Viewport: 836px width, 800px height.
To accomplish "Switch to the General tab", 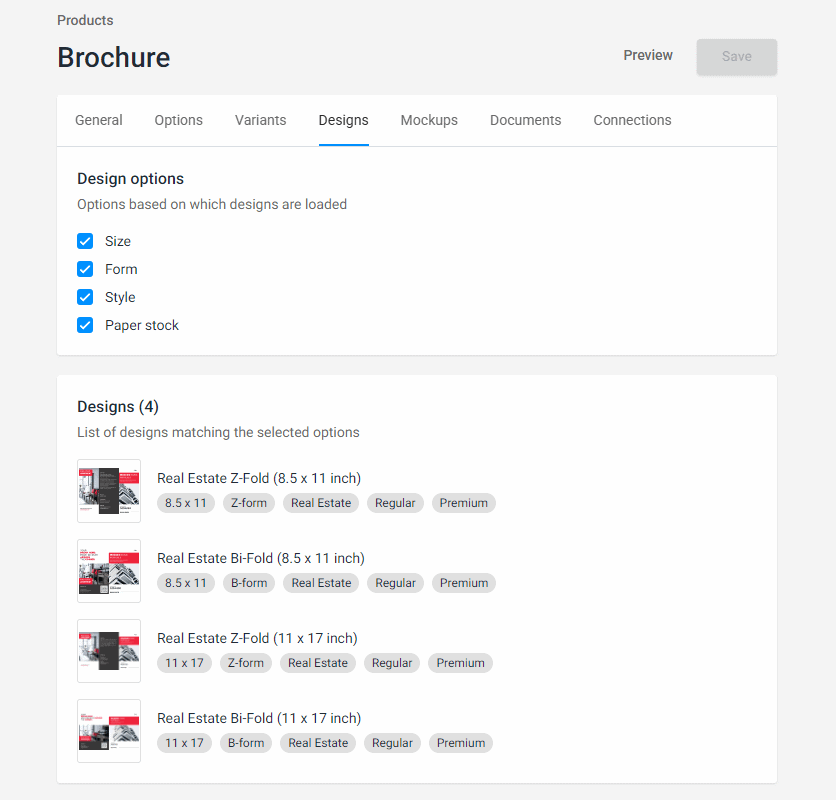I will pos(98,120).
